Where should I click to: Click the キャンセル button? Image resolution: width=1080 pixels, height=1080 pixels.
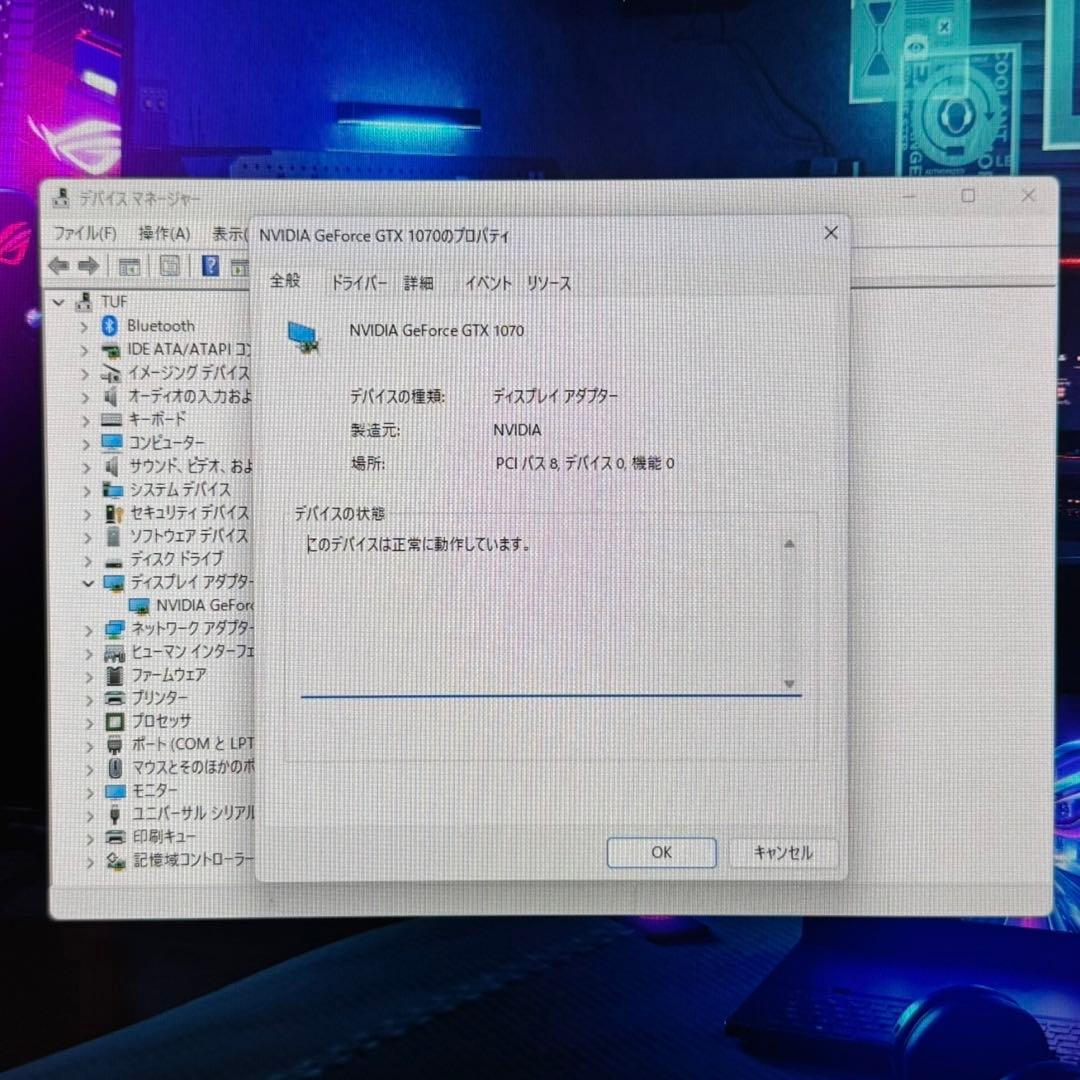pyautogui.click(x=783, y=852)
